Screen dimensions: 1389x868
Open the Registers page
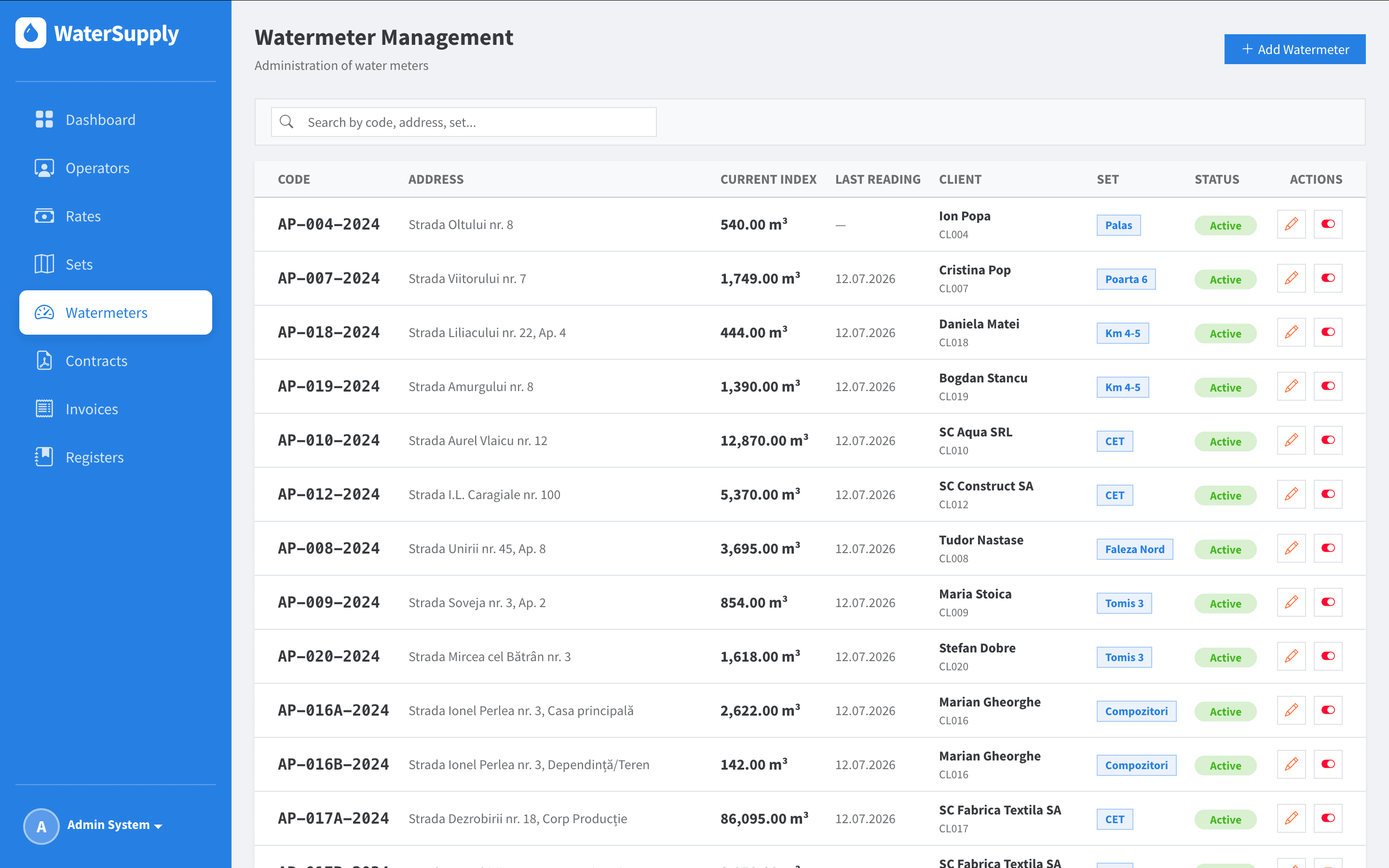coord(115,457)
